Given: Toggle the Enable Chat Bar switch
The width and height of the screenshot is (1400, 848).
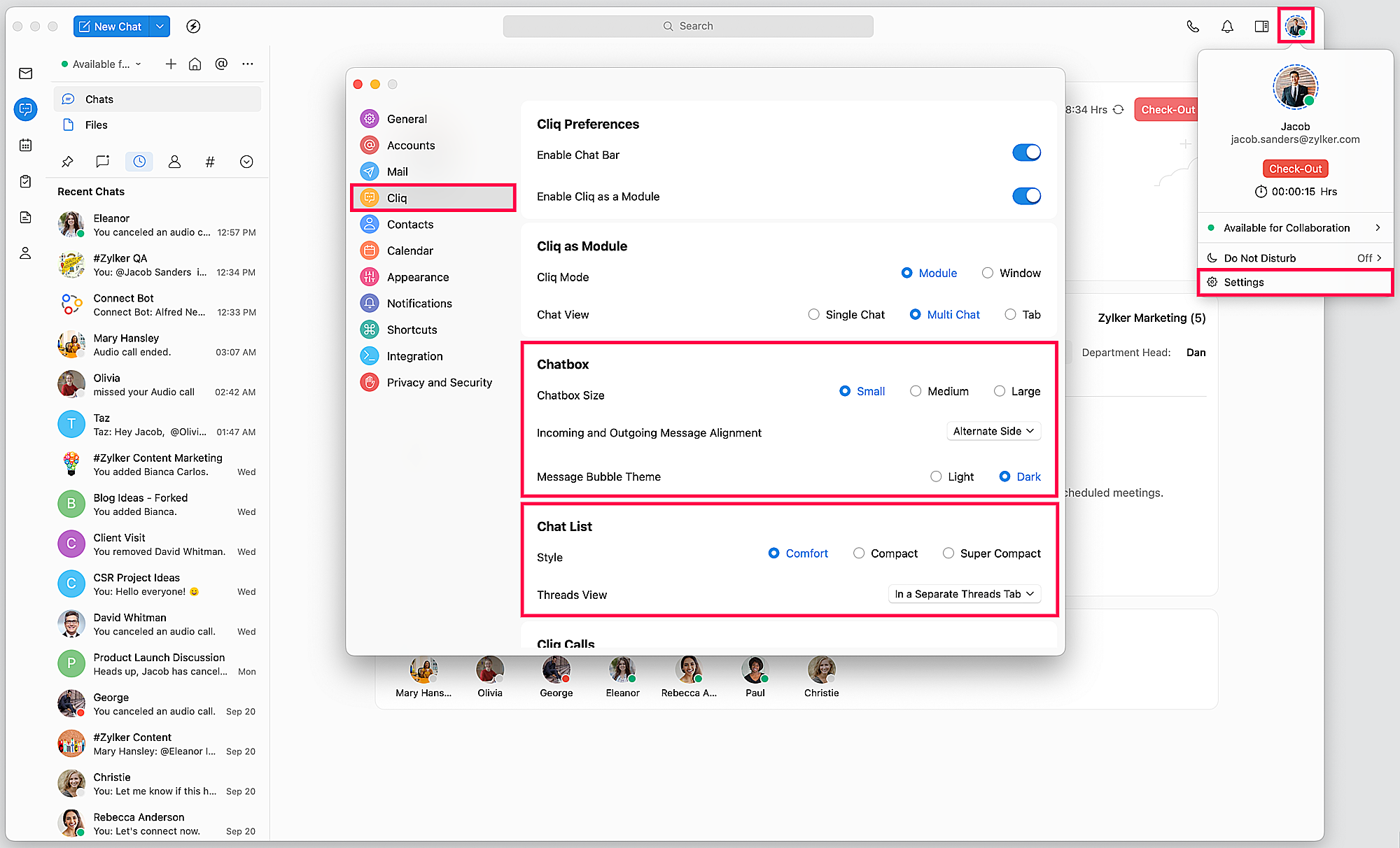Looking at the screenshot, I should (1026, 153).
